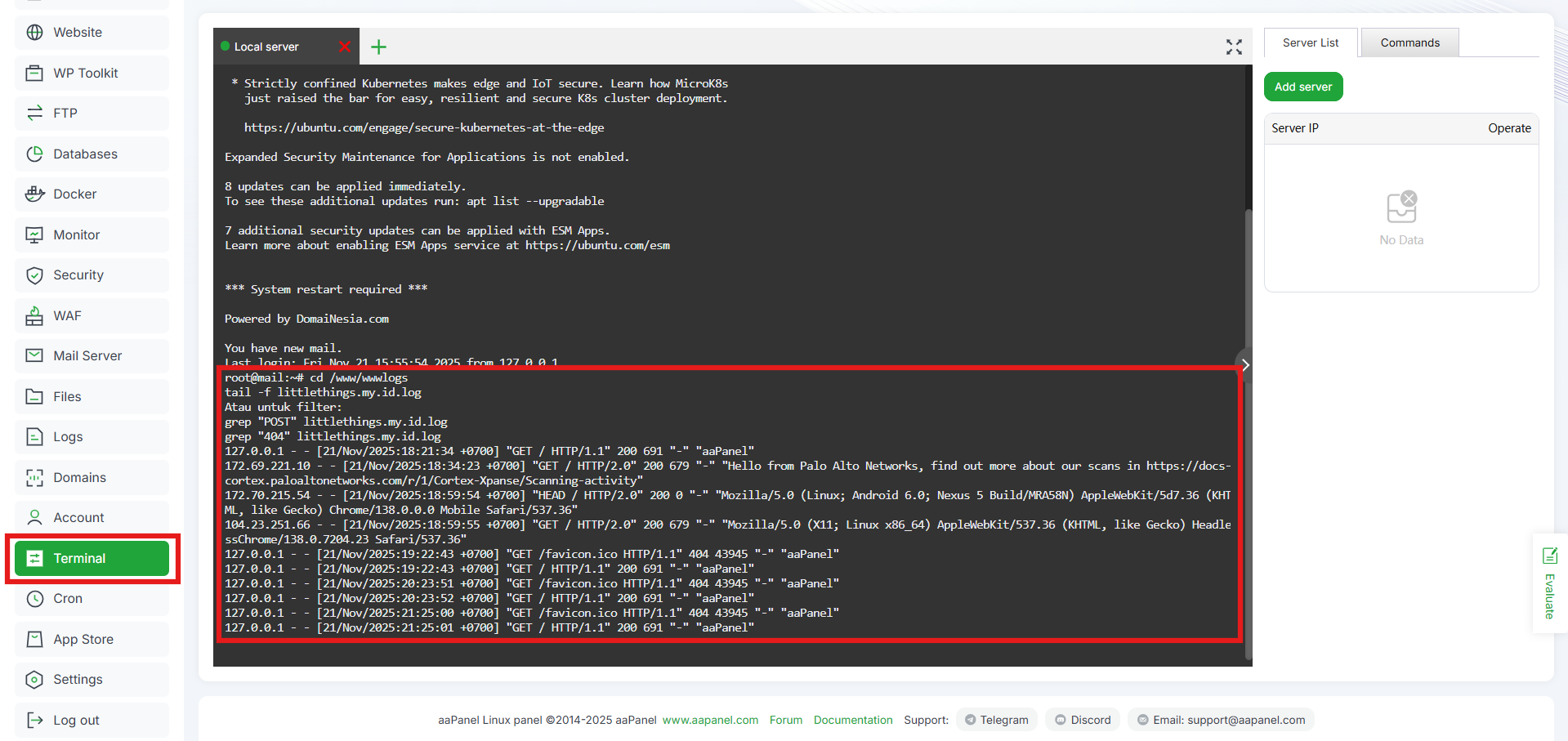The width and height of the screenshot is (1568, 741).
Task: Click the Telegram support button
Action: [x=997, y=720]
